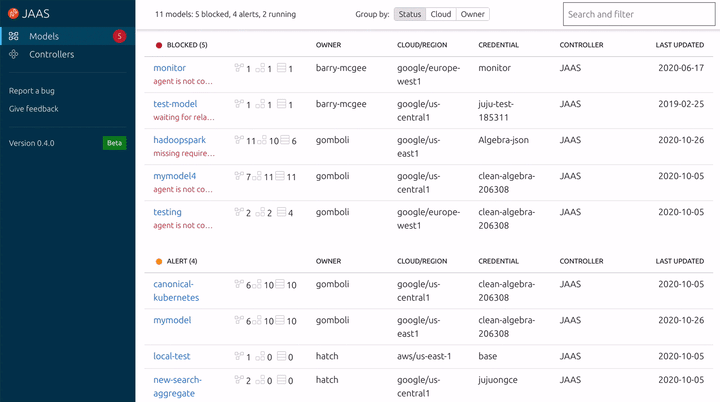The image size is (720, 402).
Task: Click 'jujuongce' credential cell
Action: [x=498, y=380]
